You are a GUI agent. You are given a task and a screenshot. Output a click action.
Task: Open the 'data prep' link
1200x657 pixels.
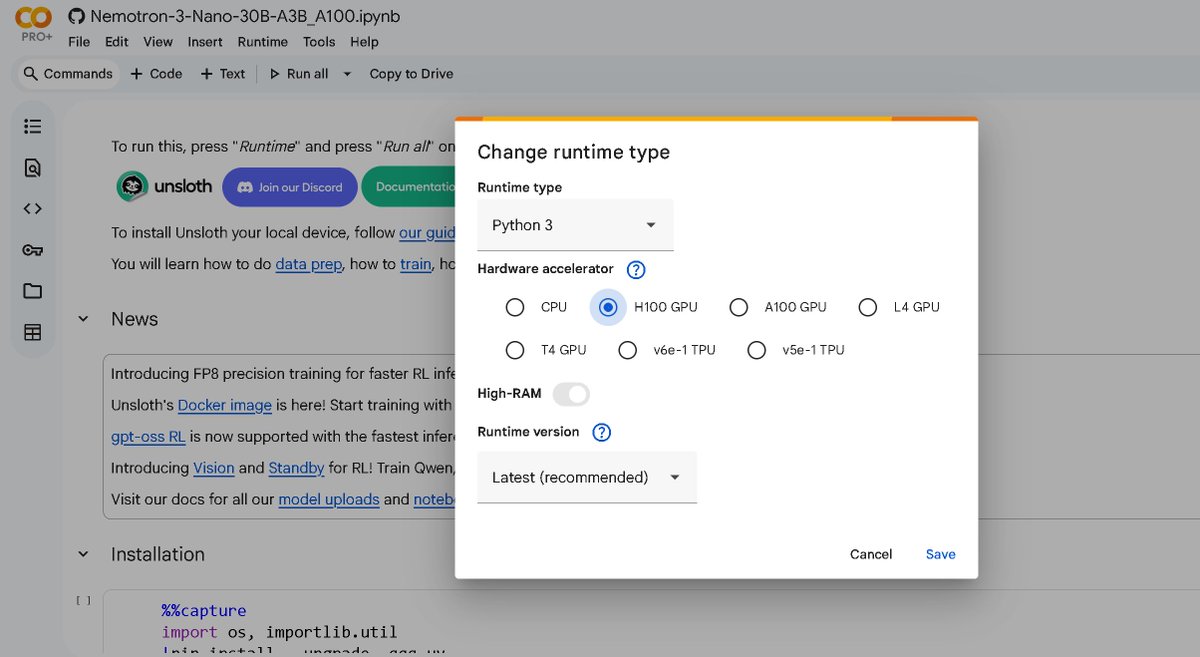tap(309, 264)
